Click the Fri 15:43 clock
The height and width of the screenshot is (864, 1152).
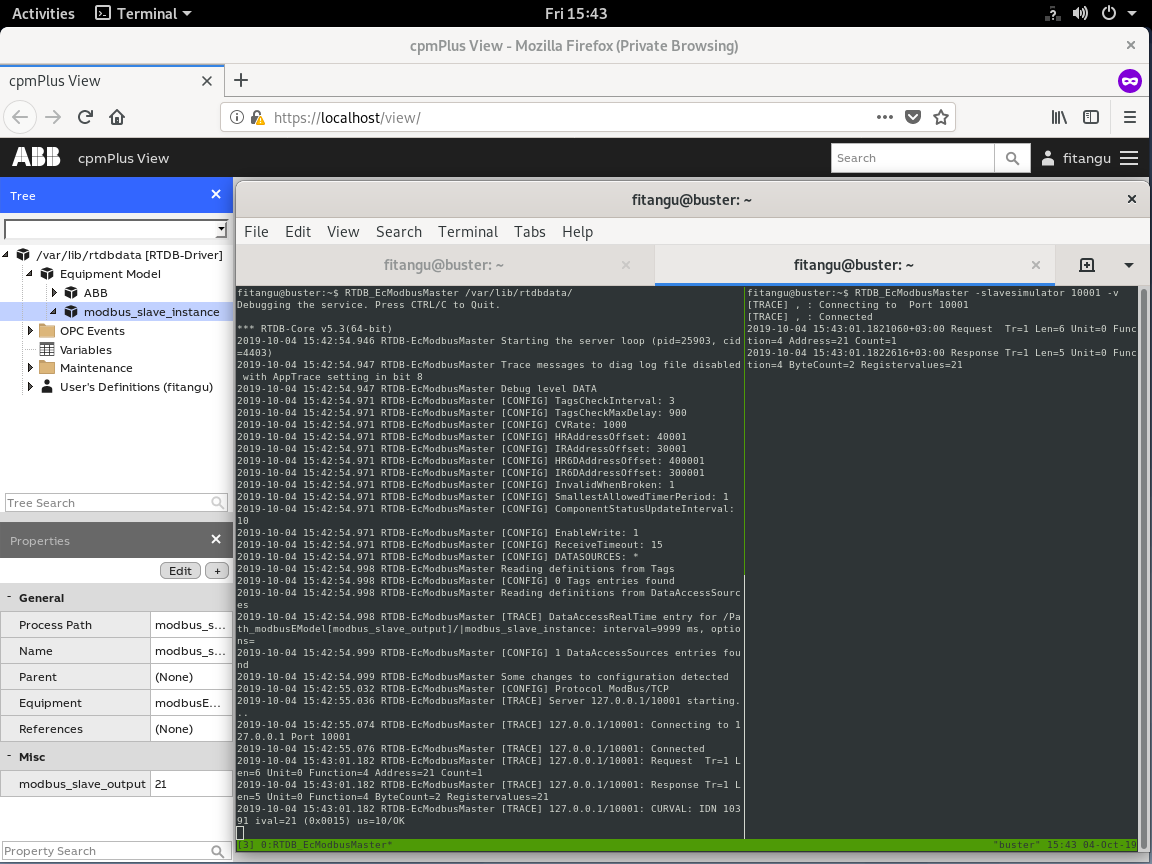click(576, 13)
